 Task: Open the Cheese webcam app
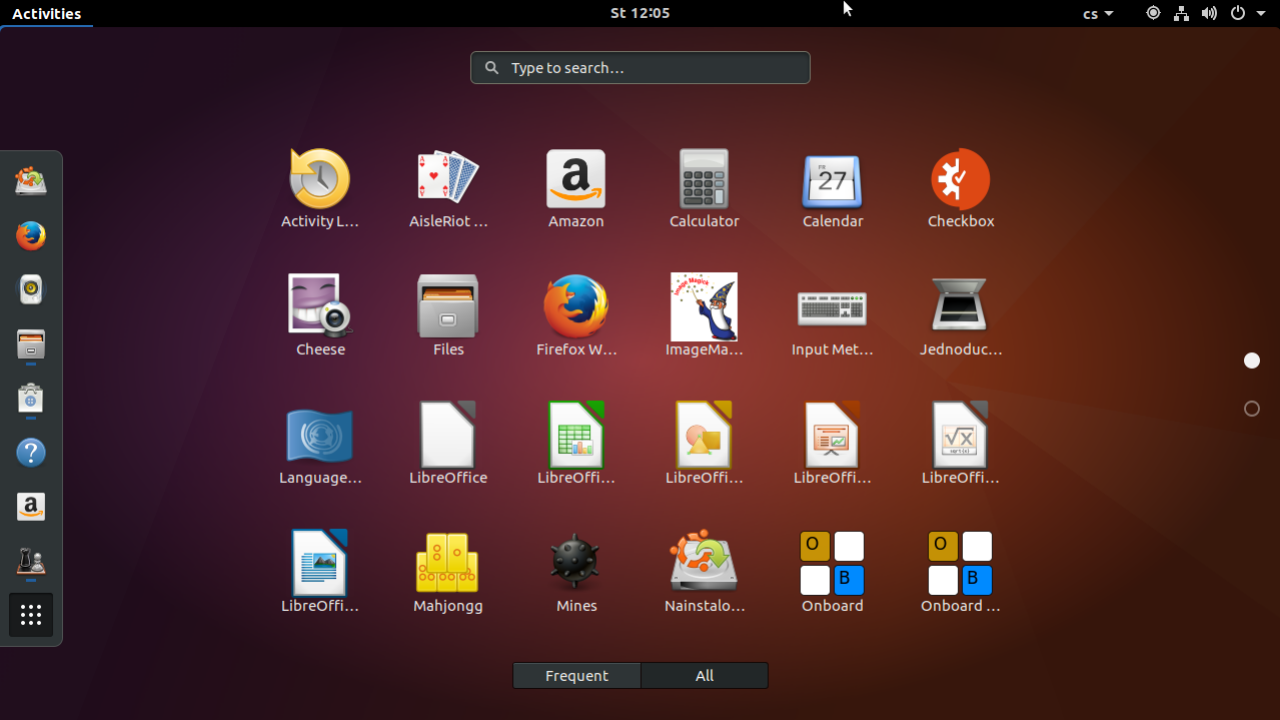coord(320,317)
